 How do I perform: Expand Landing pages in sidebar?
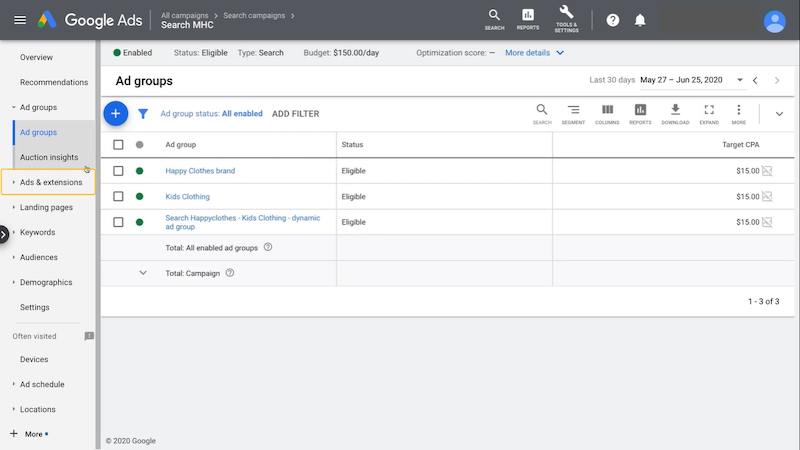(x=14, y=207)
